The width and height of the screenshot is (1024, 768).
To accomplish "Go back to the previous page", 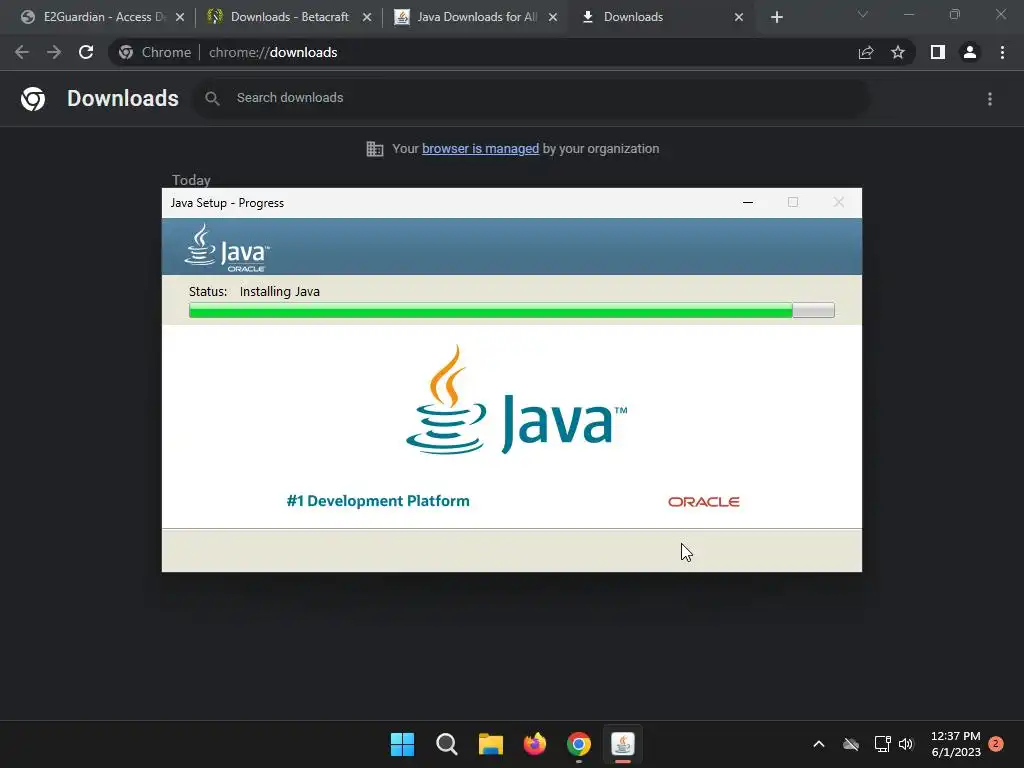I will (22, 52).
